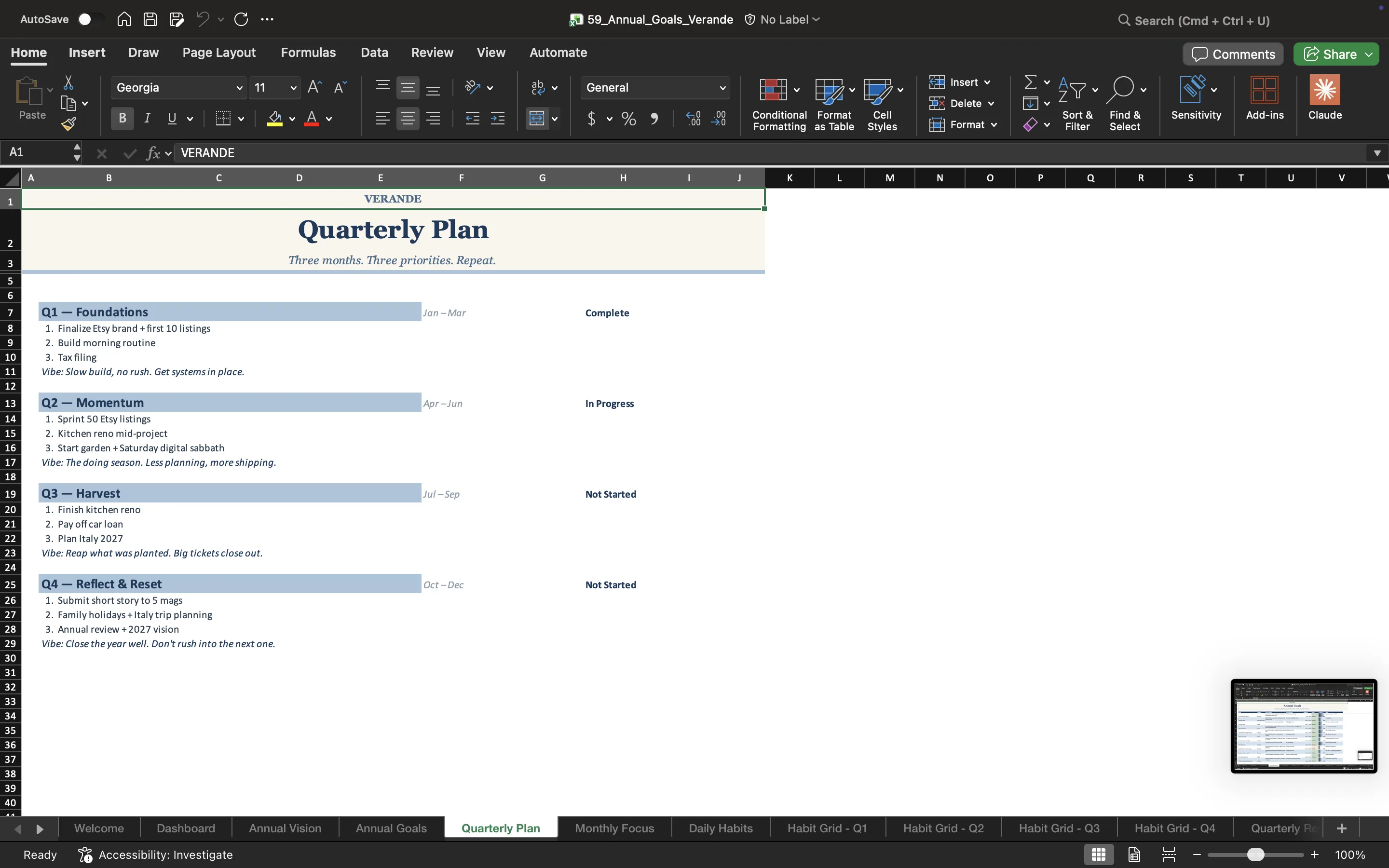Click the insert function fx icon
The height and width of the screenshot is (868, 1389).
(x=153, y=153)
